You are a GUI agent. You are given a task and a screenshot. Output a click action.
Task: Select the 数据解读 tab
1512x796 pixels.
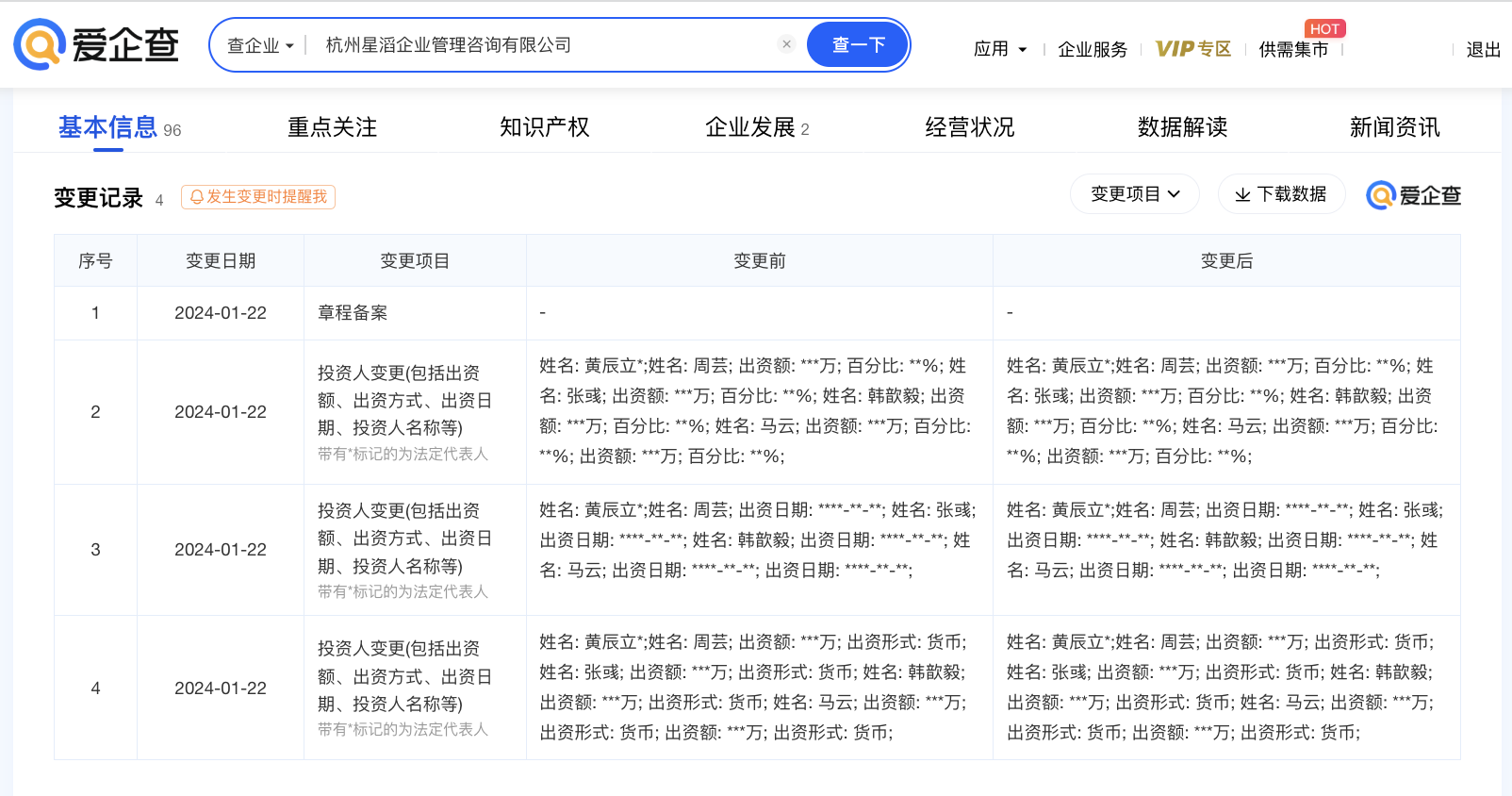tap(1182, 127)
